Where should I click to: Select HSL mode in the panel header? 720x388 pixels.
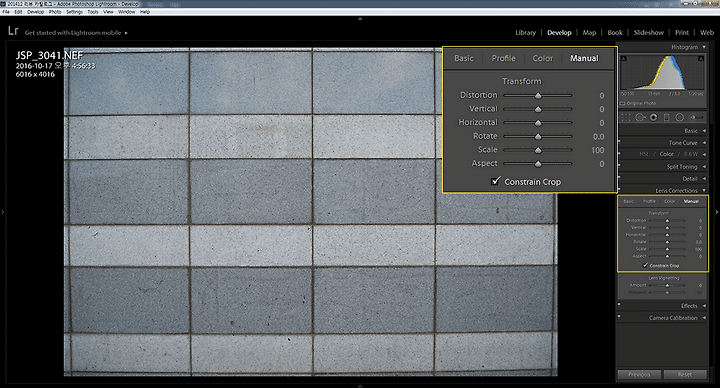point(644,154)
